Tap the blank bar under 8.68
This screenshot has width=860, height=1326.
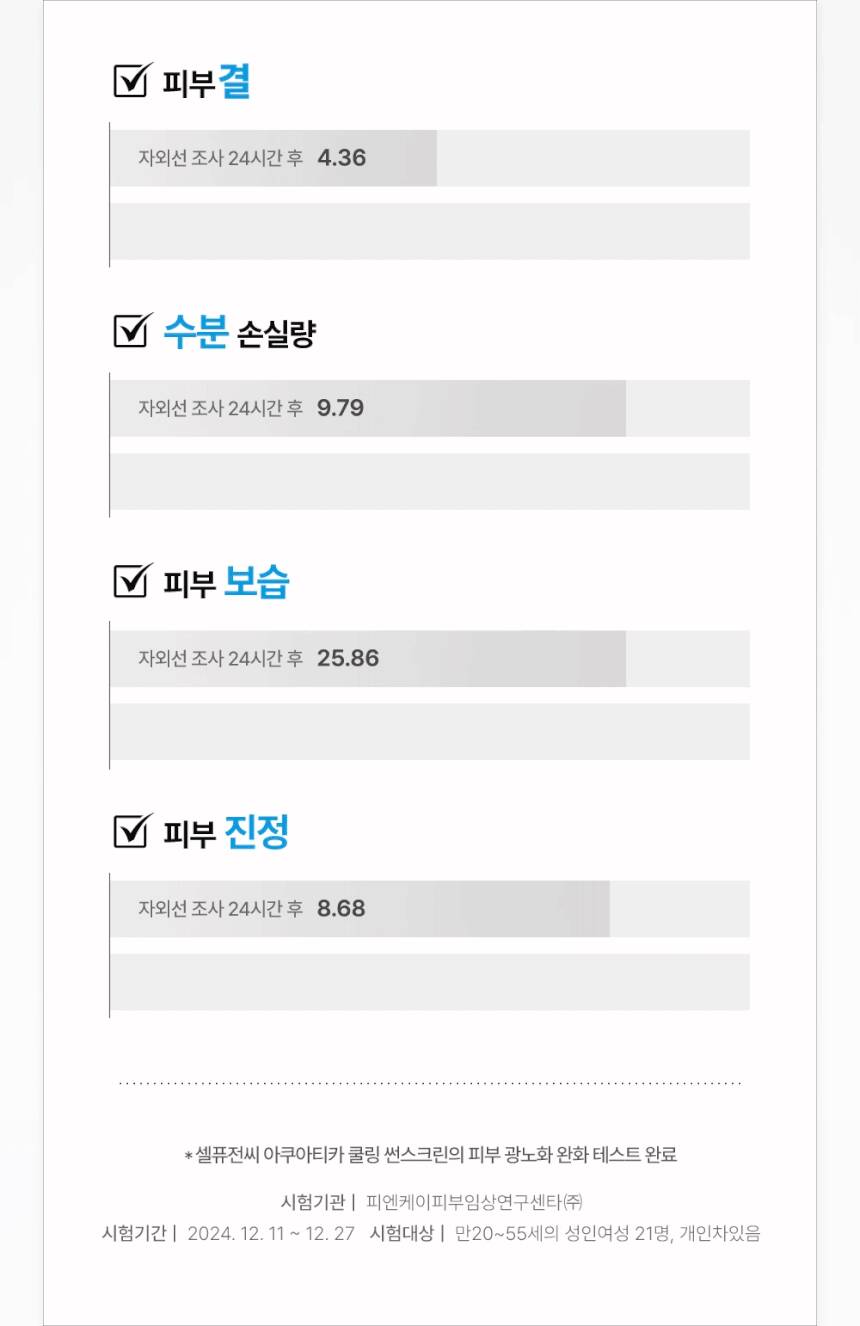tap(429, 981)
